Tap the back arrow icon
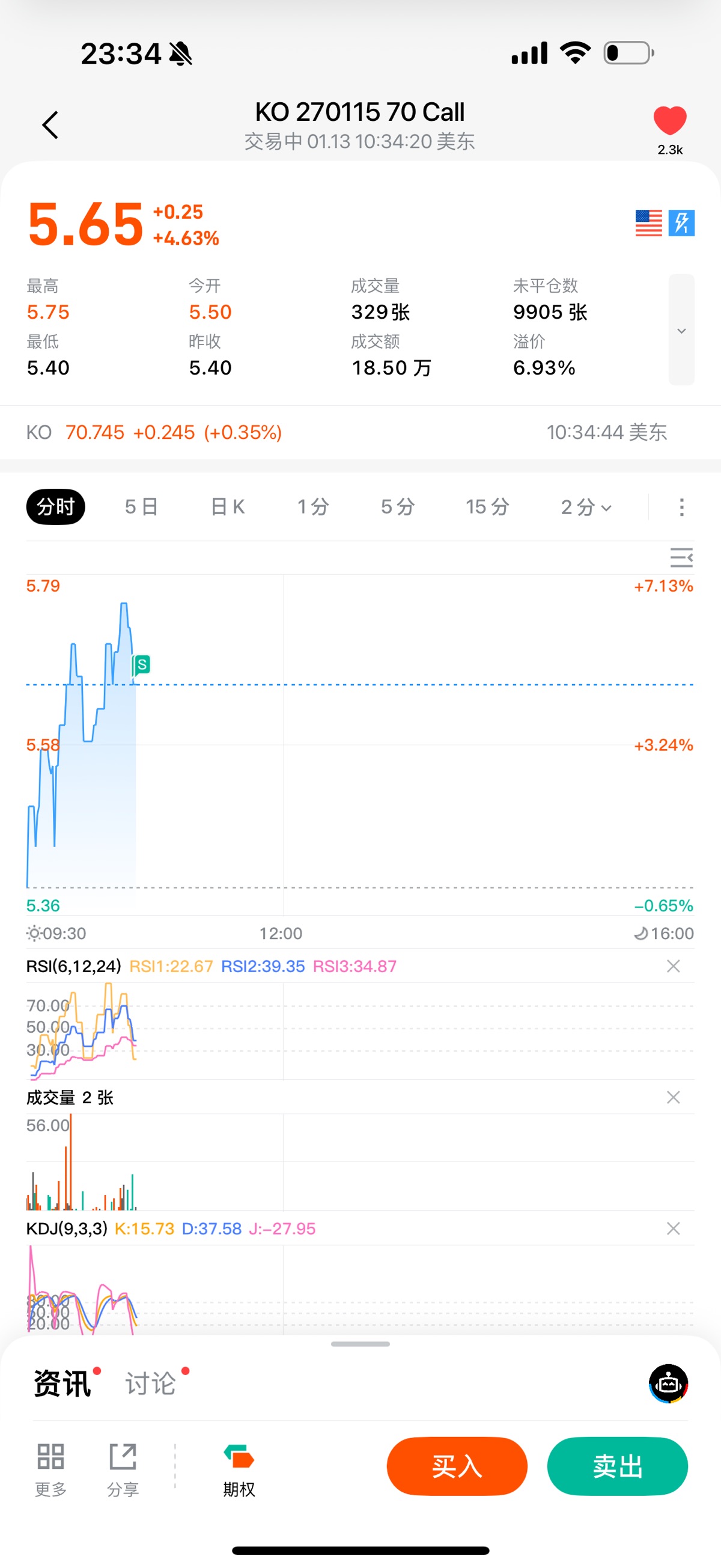This screenshot has width=721, height=1568. click(x=50, y=125)
